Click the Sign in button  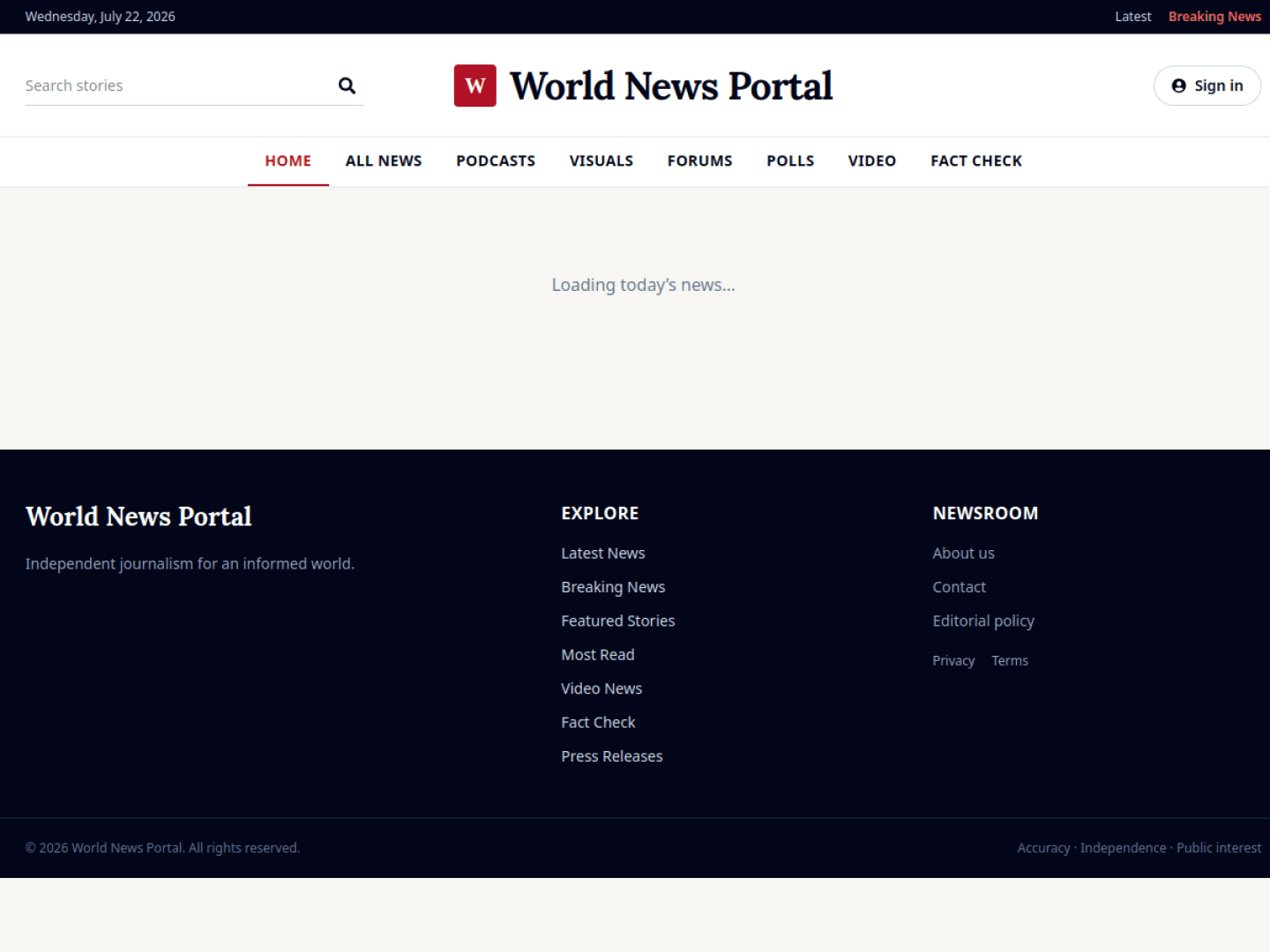click(1206, 86)
